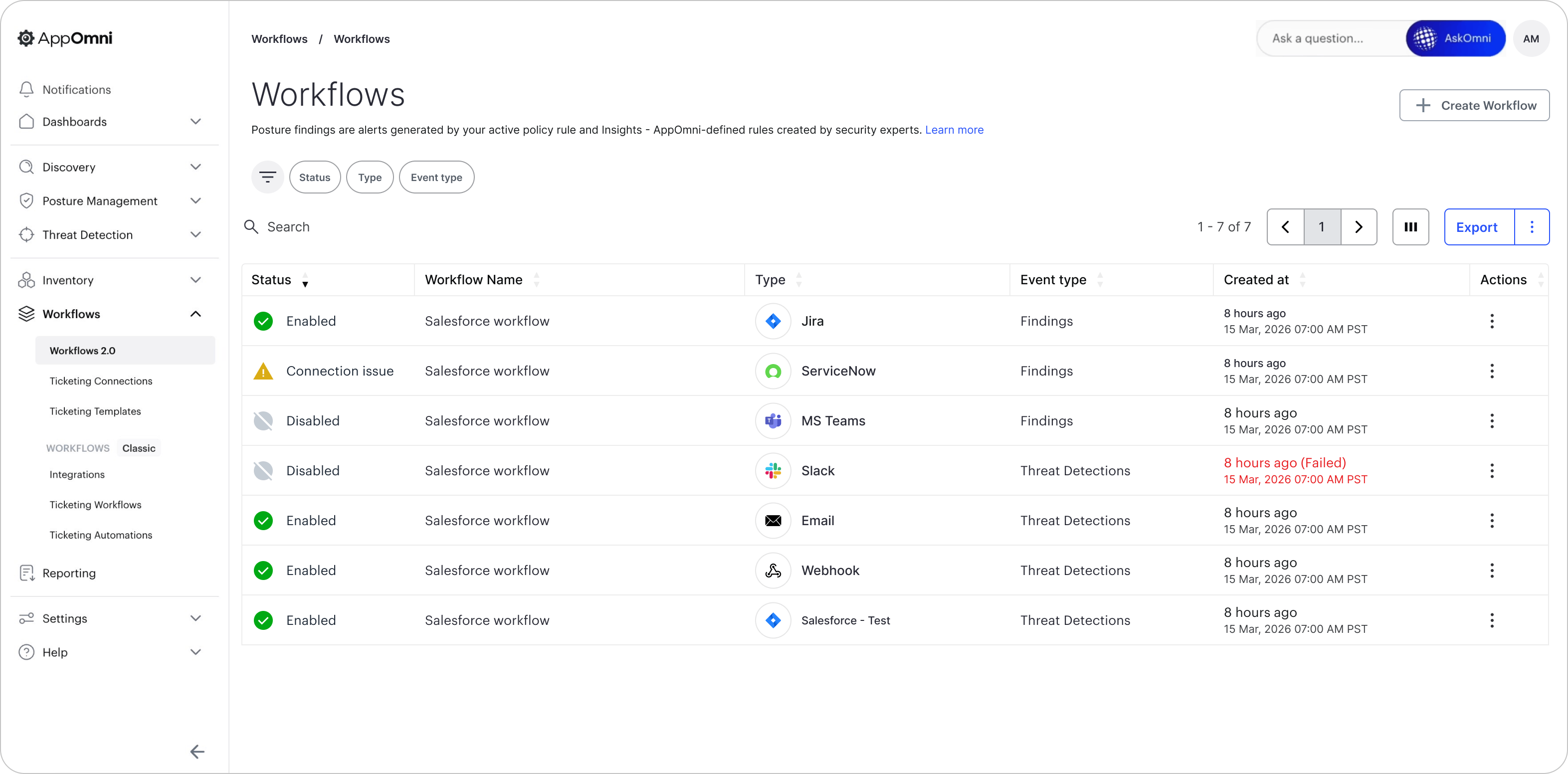Sort table by Status column
This screenshot has height=774, width=1568.
pyautogui.click(x=304, y=280)
